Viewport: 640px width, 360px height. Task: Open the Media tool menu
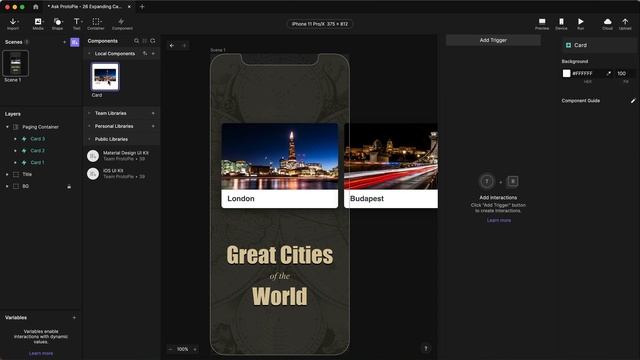(x=38, y=24)
